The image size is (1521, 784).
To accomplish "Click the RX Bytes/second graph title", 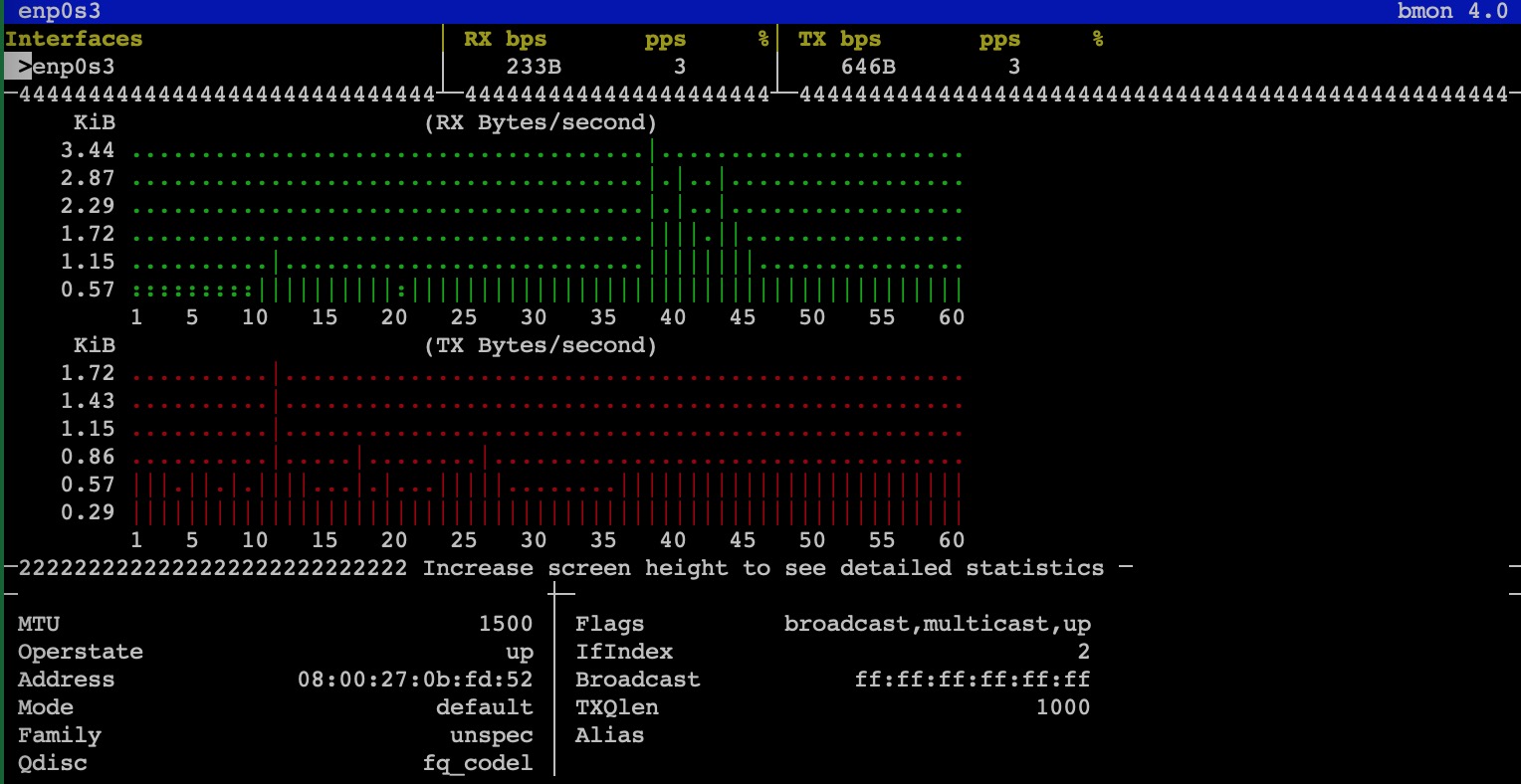I will [x=541, y=122].
